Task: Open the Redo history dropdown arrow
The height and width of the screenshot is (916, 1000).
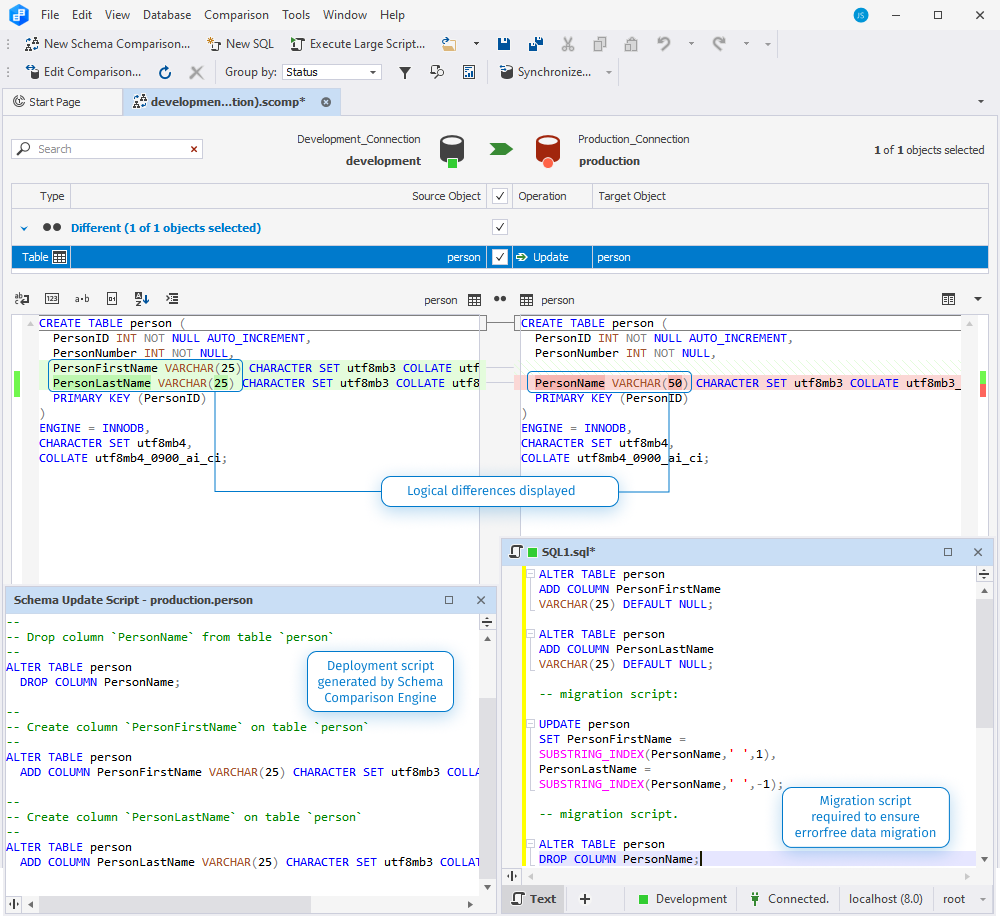Action: click(746, 44)
